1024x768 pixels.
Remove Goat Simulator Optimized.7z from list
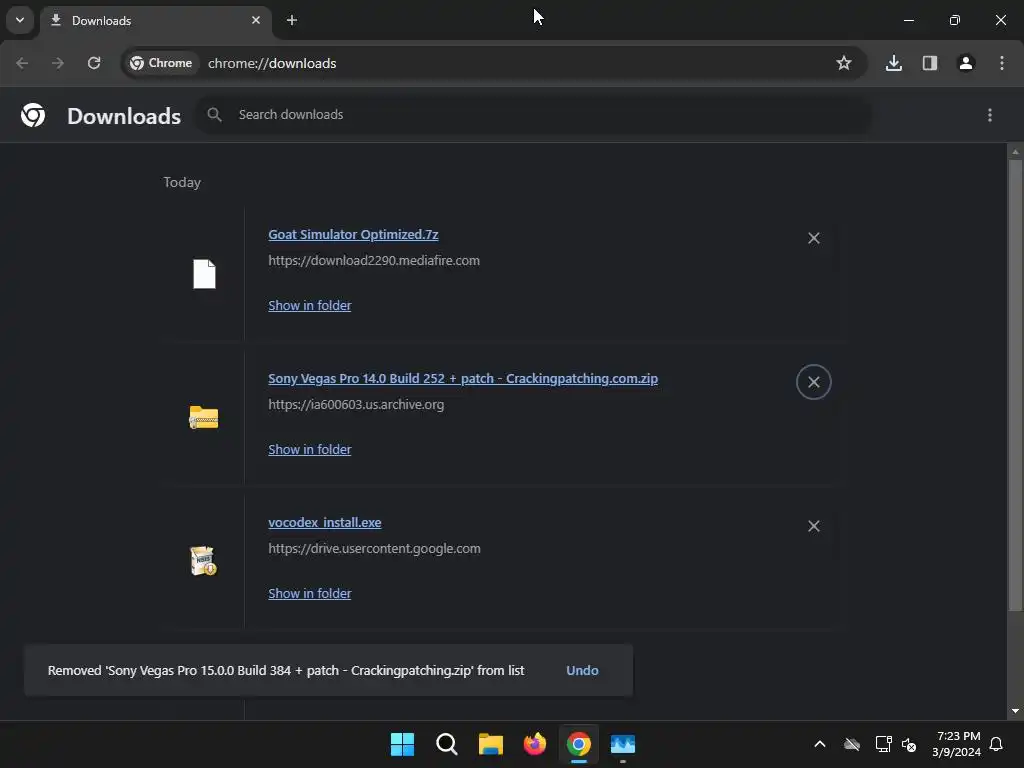pos(814,238)
